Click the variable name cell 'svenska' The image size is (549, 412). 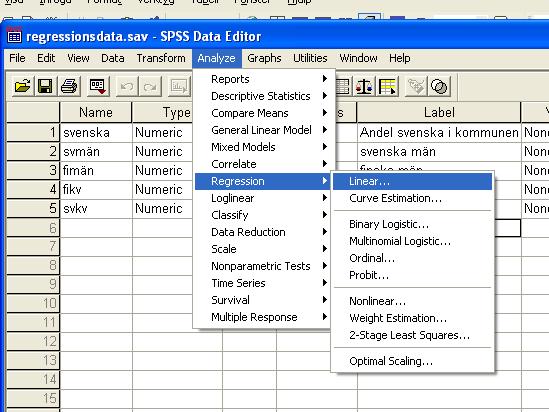(x=96, y=133)
